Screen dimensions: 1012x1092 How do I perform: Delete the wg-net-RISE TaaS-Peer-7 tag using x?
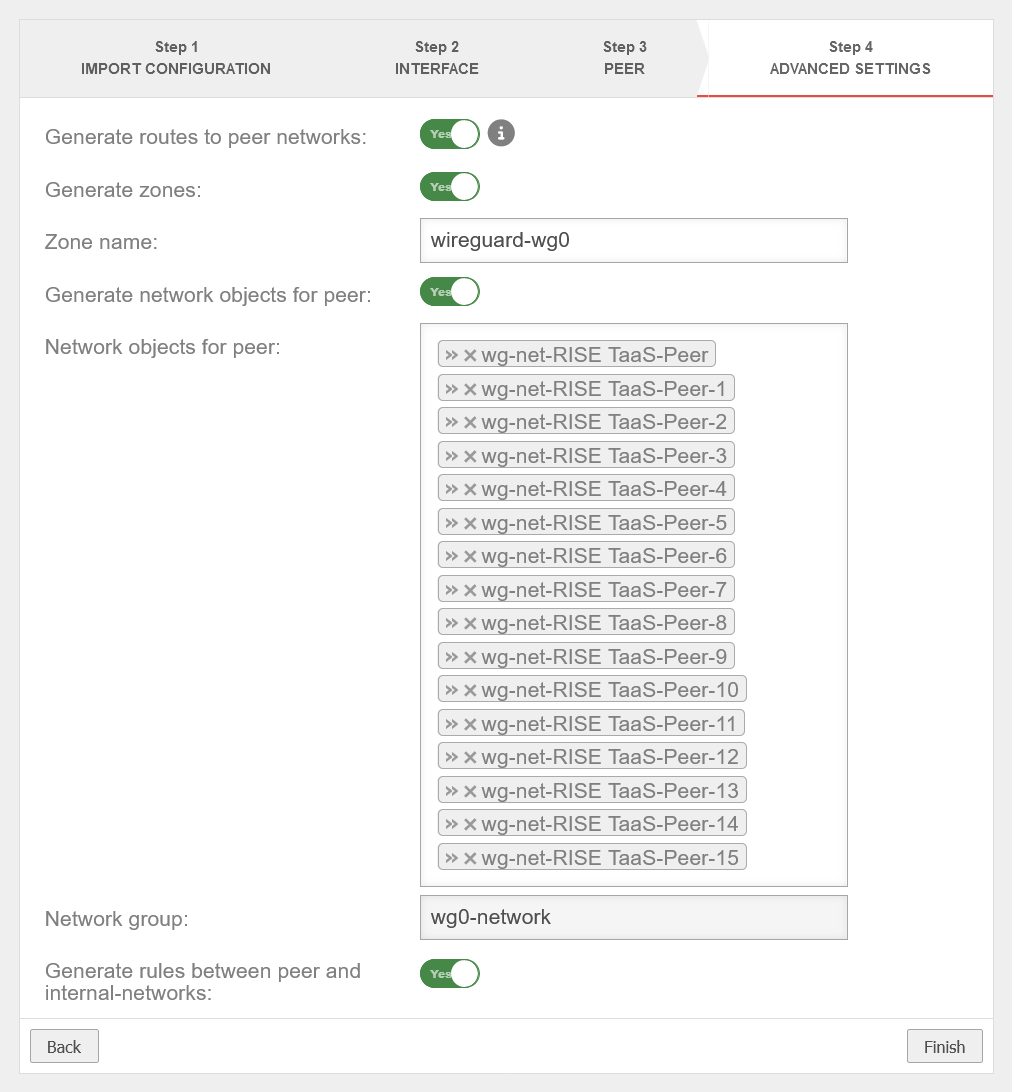470,590
